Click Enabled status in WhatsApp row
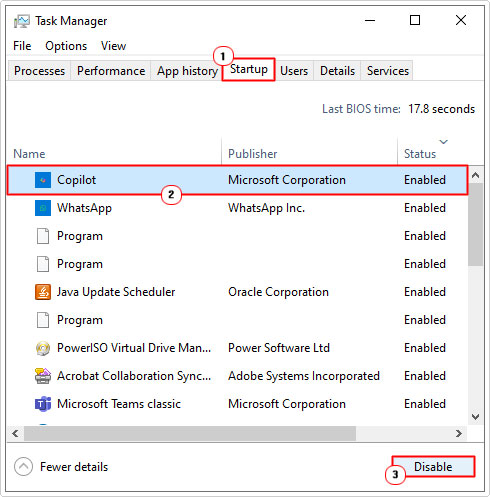The width and height of the screenshot is (490, 497). click(425, 208)
